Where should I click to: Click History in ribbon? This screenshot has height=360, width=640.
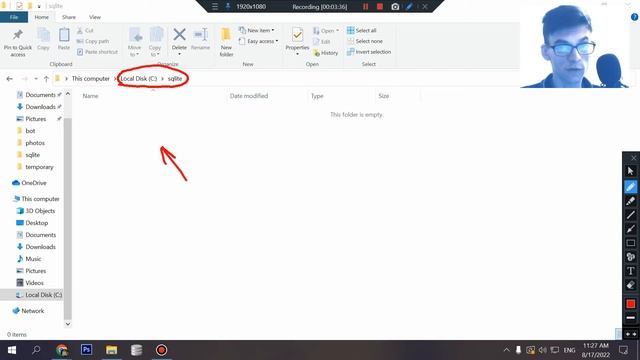[x=326, y=53]
